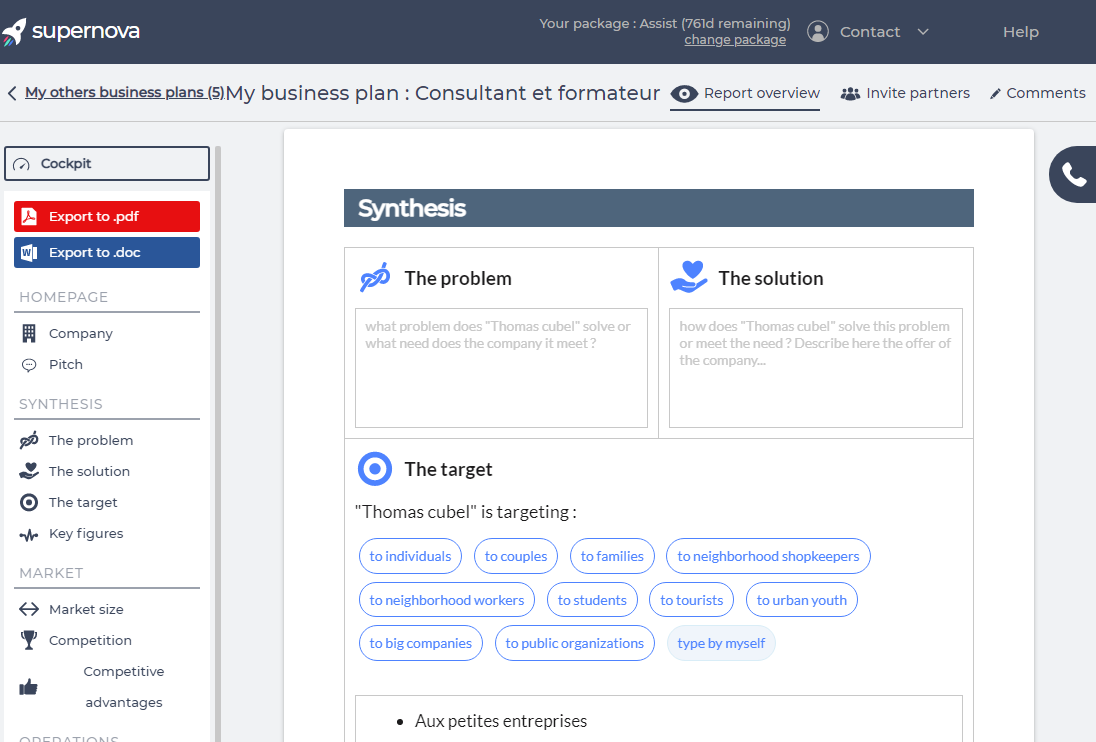Toggle the 'to students' target tag
The image size is (1096, 742).
click(x=592, y=600)
